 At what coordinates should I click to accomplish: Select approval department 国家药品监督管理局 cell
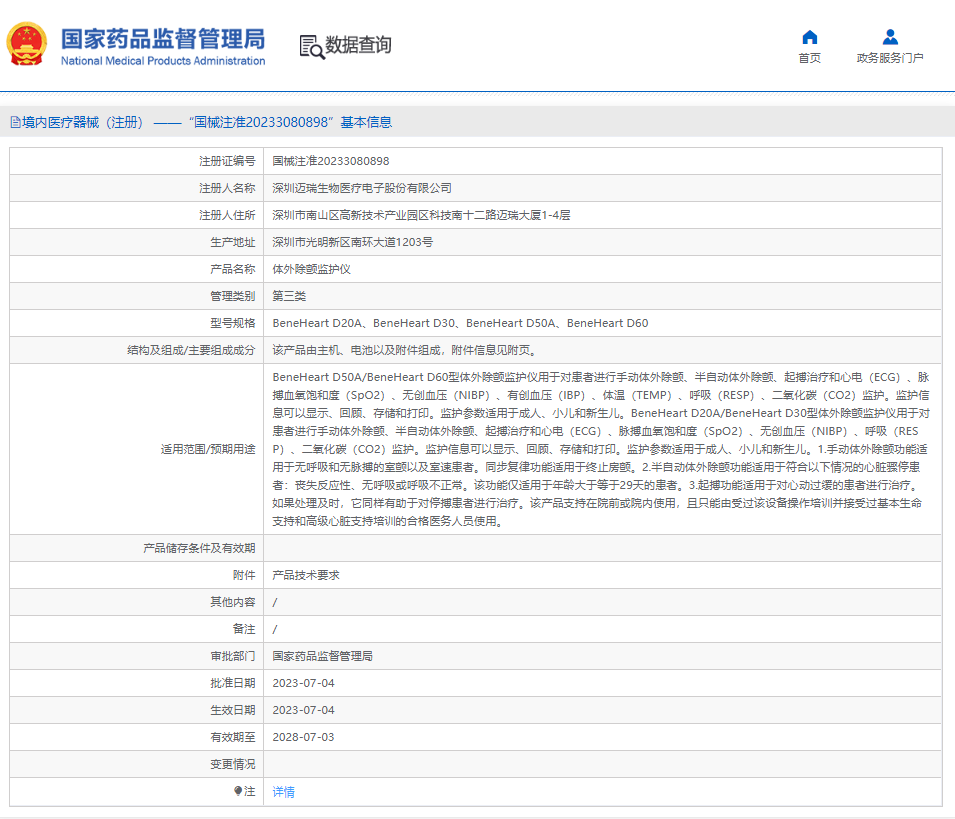point(322,656)
